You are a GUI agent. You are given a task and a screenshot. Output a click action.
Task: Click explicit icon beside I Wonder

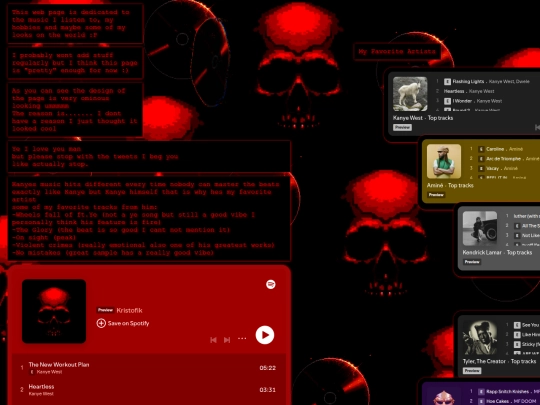(x=447, y=101)
